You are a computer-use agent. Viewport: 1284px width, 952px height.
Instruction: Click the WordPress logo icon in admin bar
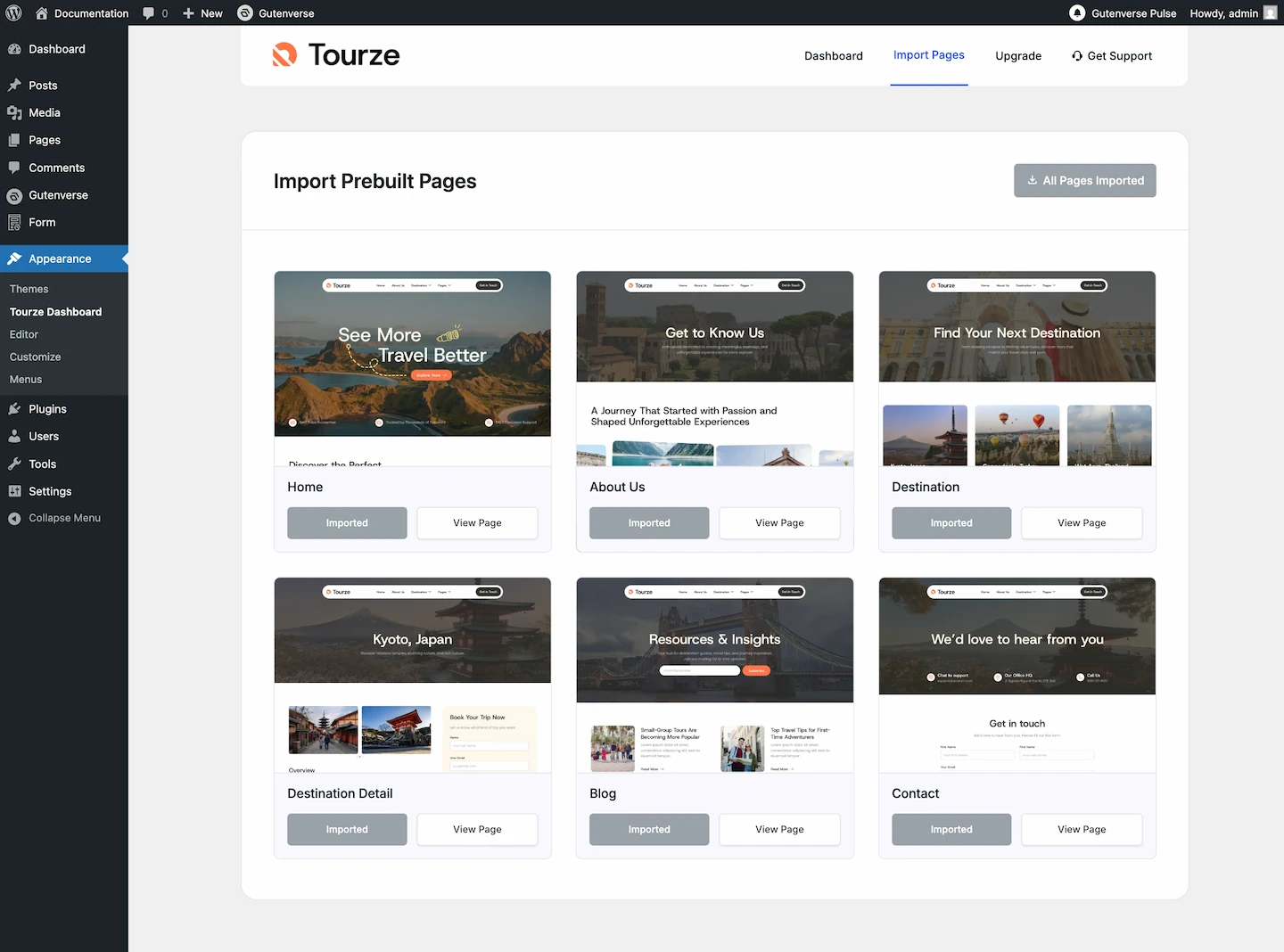tap(13, 13)
